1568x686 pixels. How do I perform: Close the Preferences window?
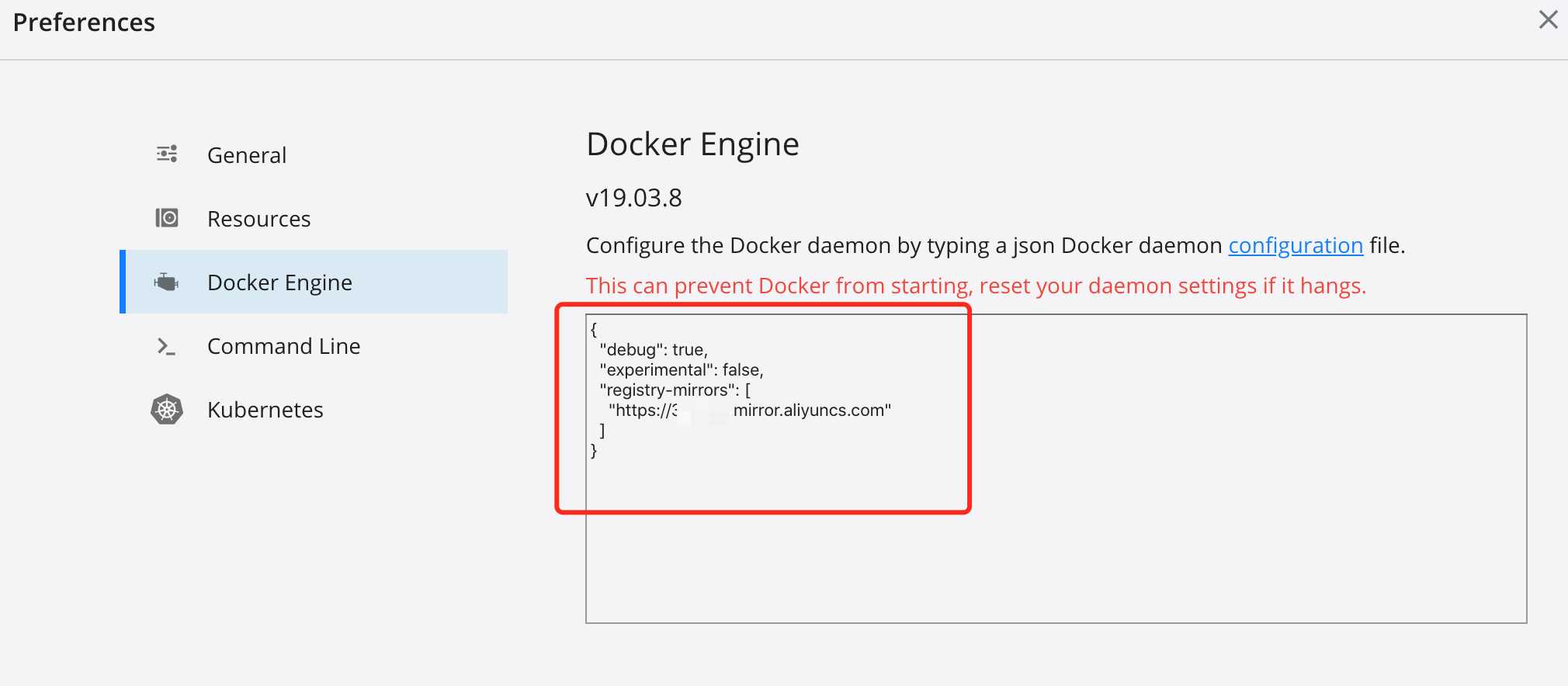(x=1548, y=20)
